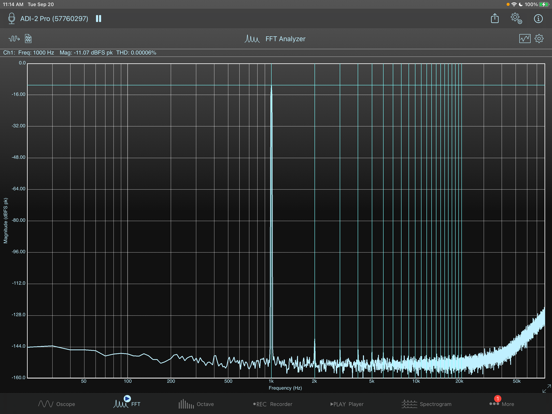Switch to the FFT tab

pyautogui.click(x=127, y=403)
